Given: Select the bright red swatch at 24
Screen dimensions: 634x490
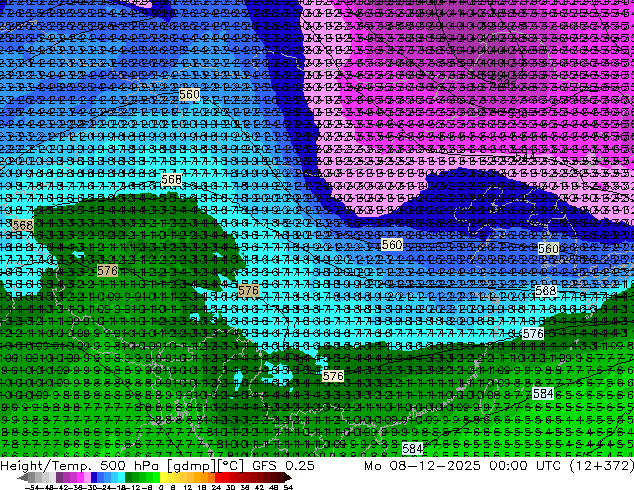Looking at the screenshot, I should point(218,478).
